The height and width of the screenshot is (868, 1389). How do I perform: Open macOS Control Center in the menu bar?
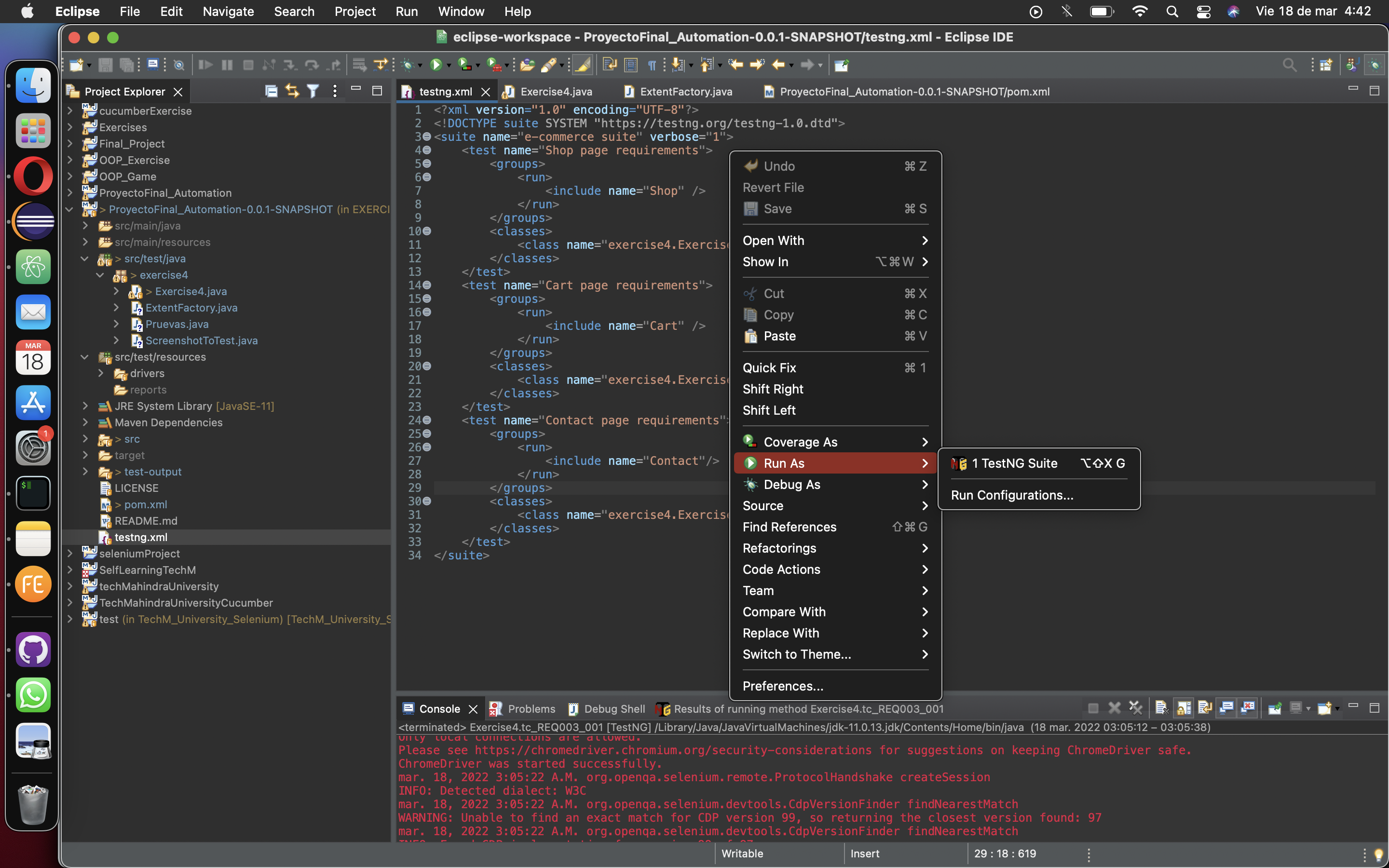pyautogui.click(x=1203, y=12)
